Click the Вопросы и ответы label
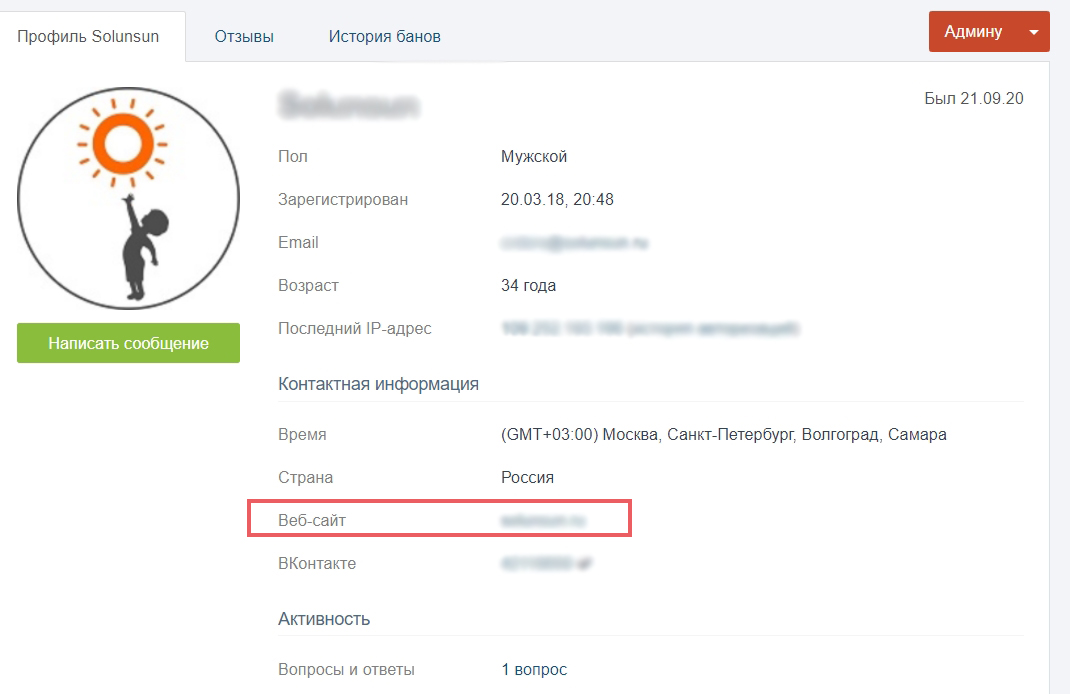1070x694 pixels. point(346,670)
